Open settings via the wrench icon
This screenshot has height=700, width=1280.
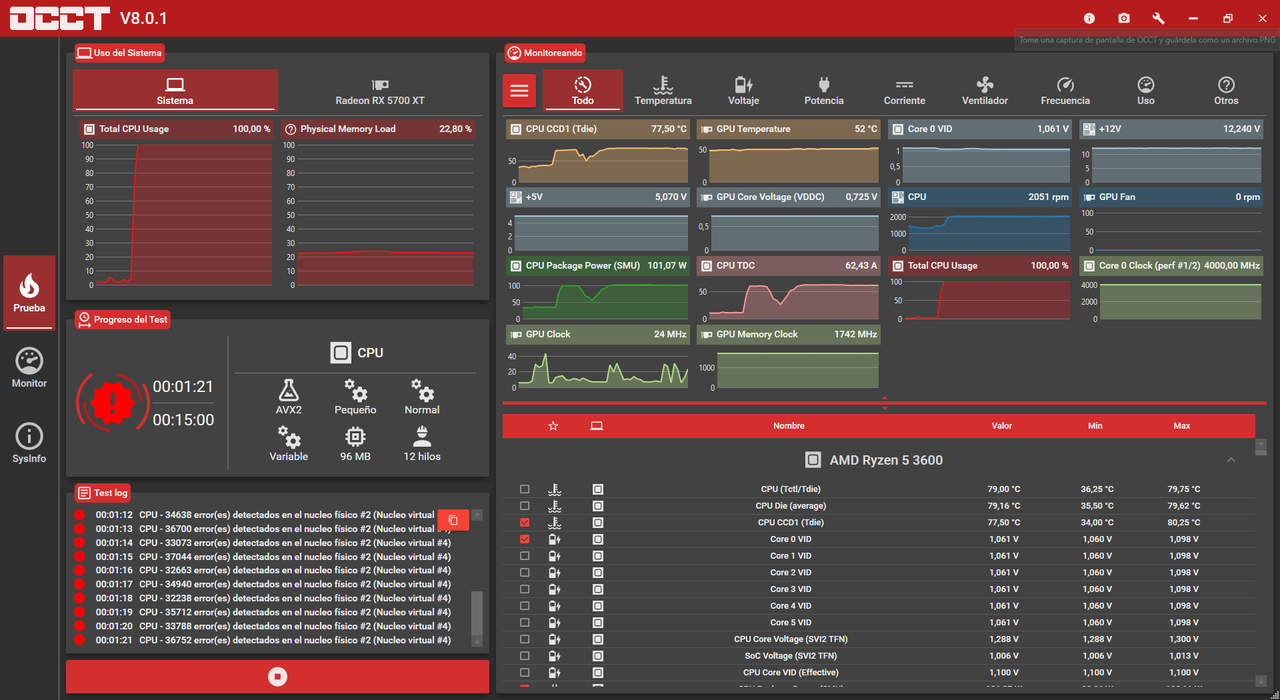point(1158,18)
